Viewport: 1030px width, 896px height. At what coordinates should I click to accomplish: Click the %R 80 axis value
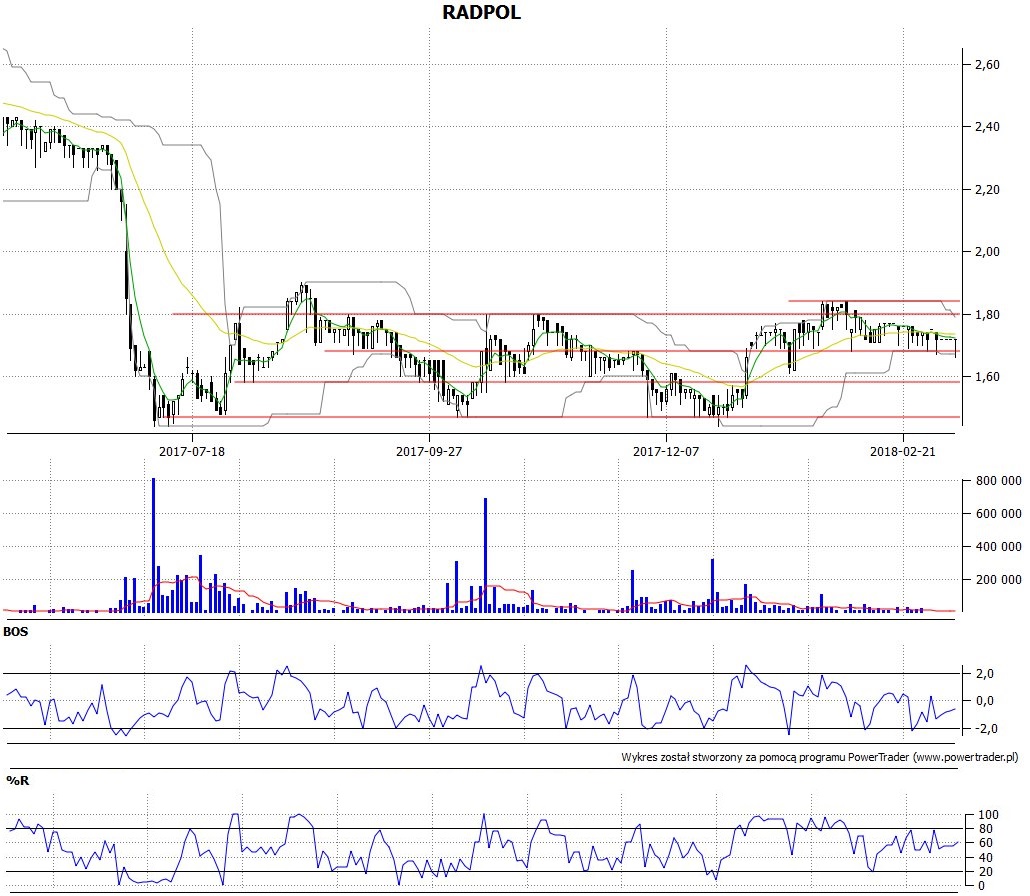point(985,829)
